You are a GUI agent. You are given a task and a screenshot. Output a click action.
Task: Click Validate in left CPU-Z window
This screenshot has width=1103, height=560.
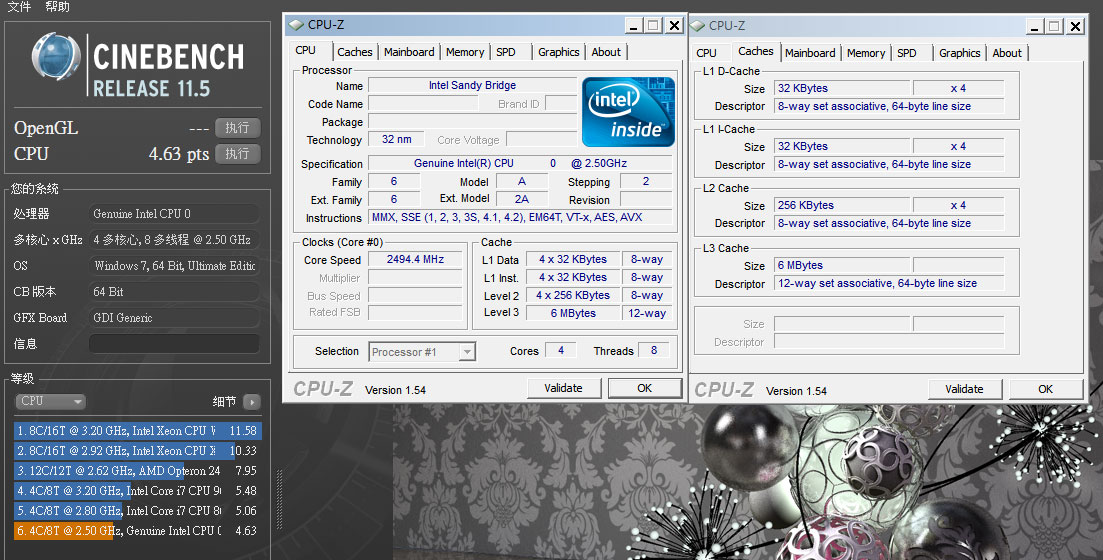pyautogui.click(x=563, y=388)
